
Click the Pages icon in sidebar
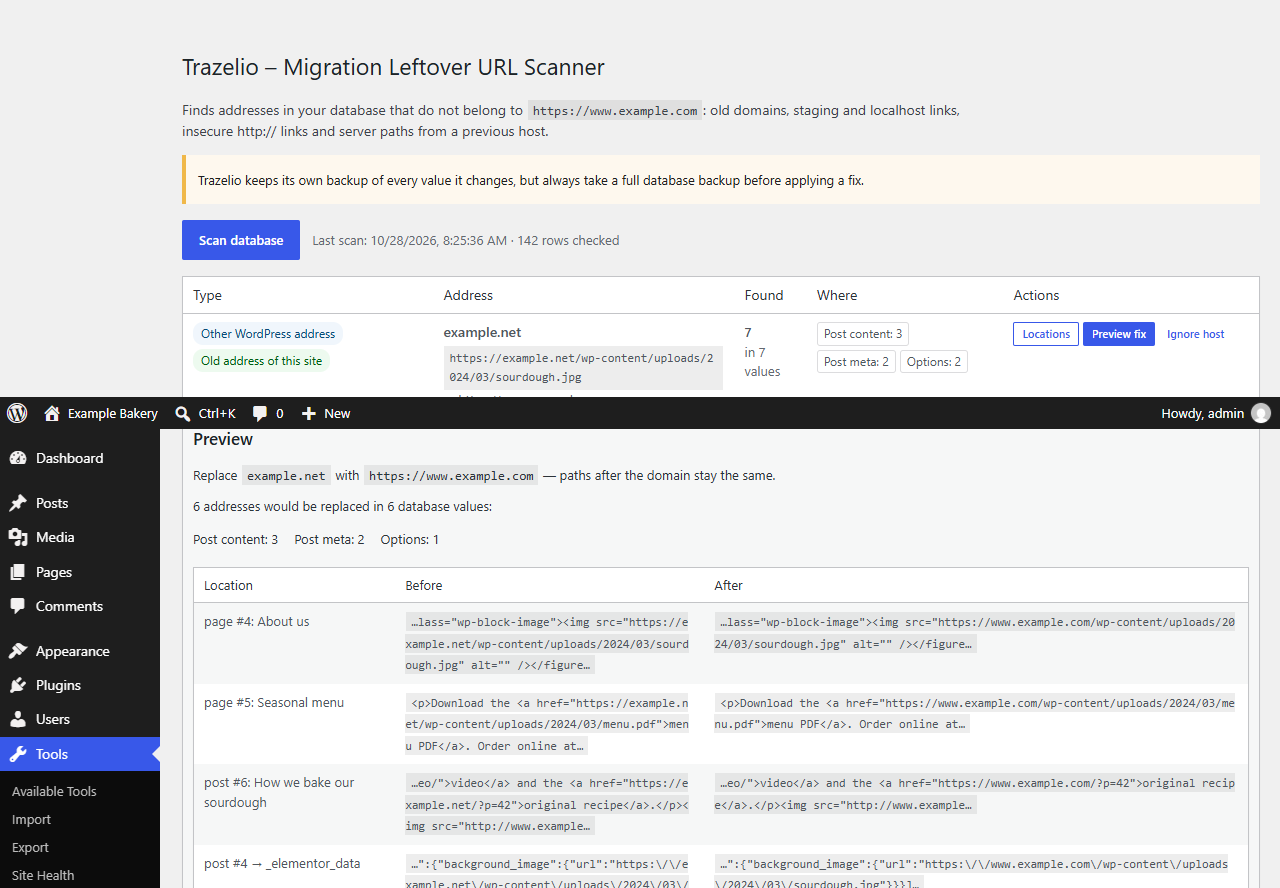tap(18, 572)
